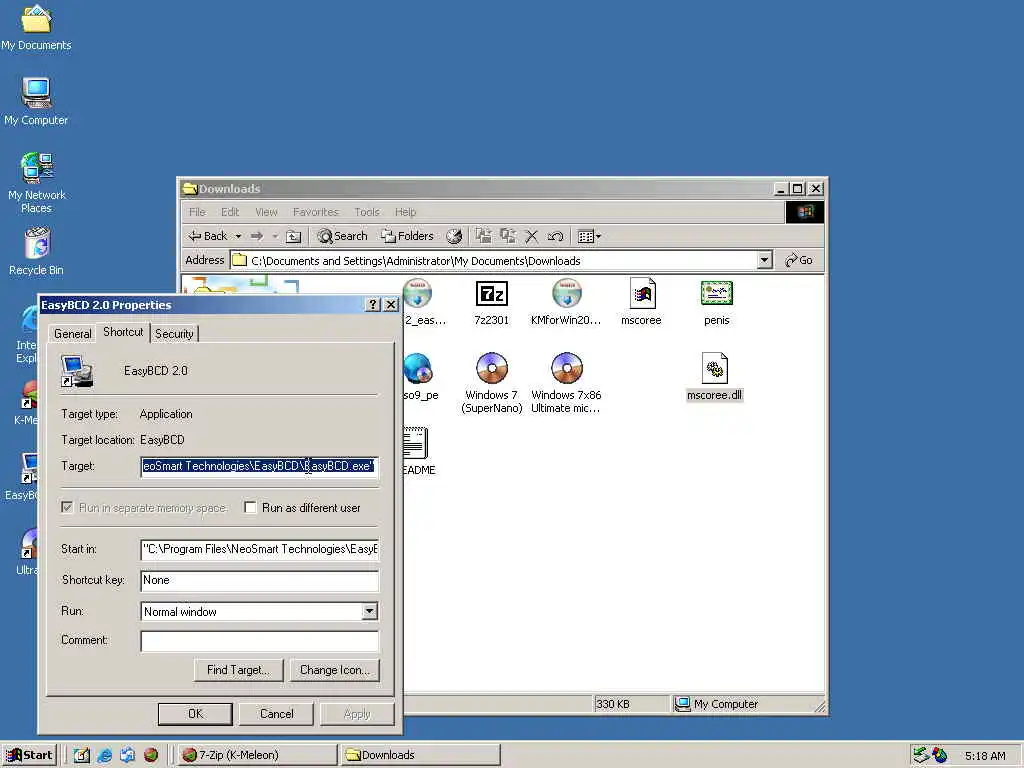Go up one folder level
Screen dimensions: 1024x768
(294, 236)
